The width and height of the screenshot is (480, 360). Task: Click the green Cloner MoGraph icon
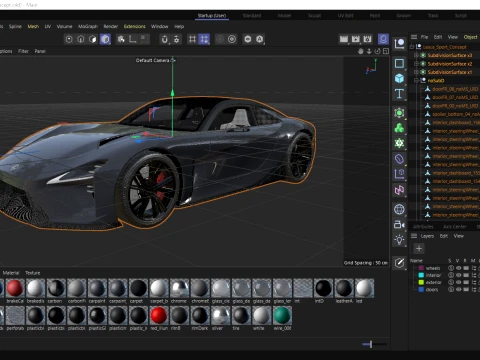399,128
